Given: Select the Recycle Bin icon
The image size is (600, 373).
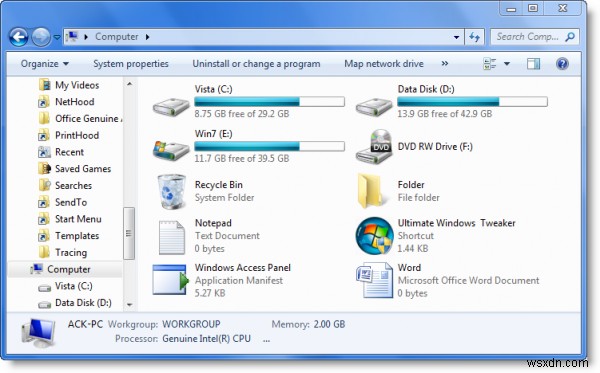Looking at the screenshot, I should pos(171,191).
